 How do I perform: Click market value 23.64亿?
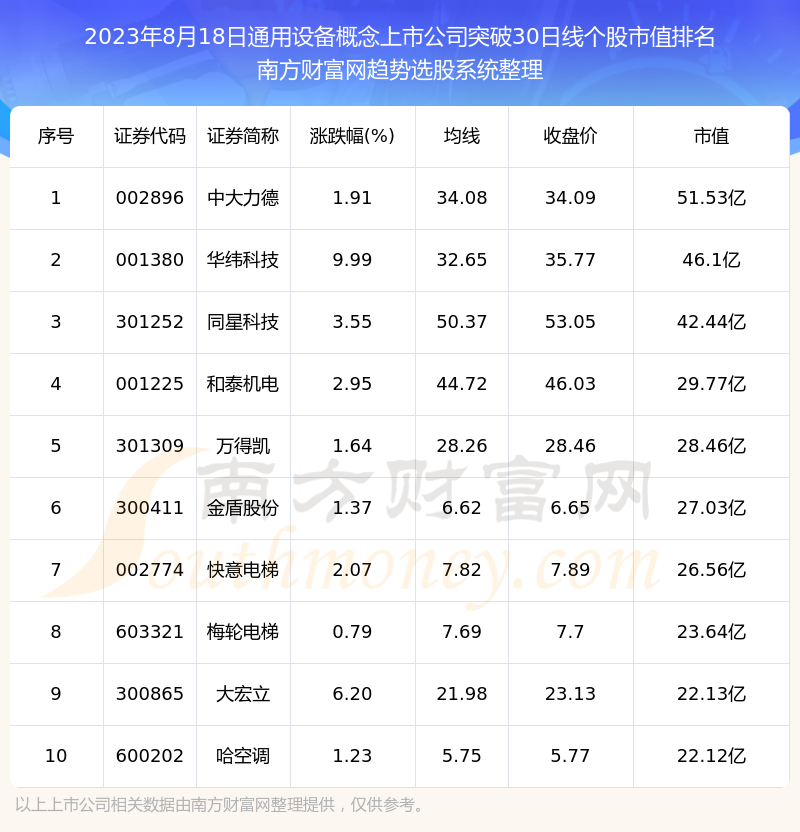(711, 632)
